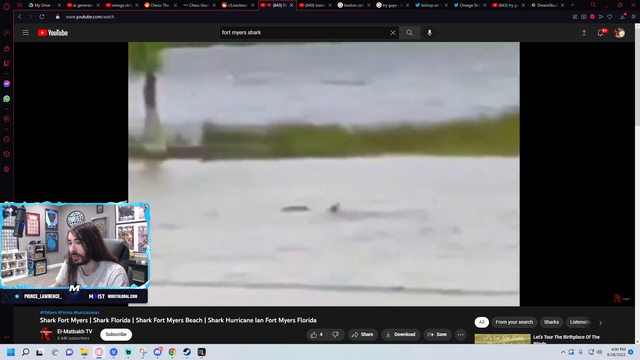Click in the YouTube search field
Screen dimensions: 640x360
point(304,33)
